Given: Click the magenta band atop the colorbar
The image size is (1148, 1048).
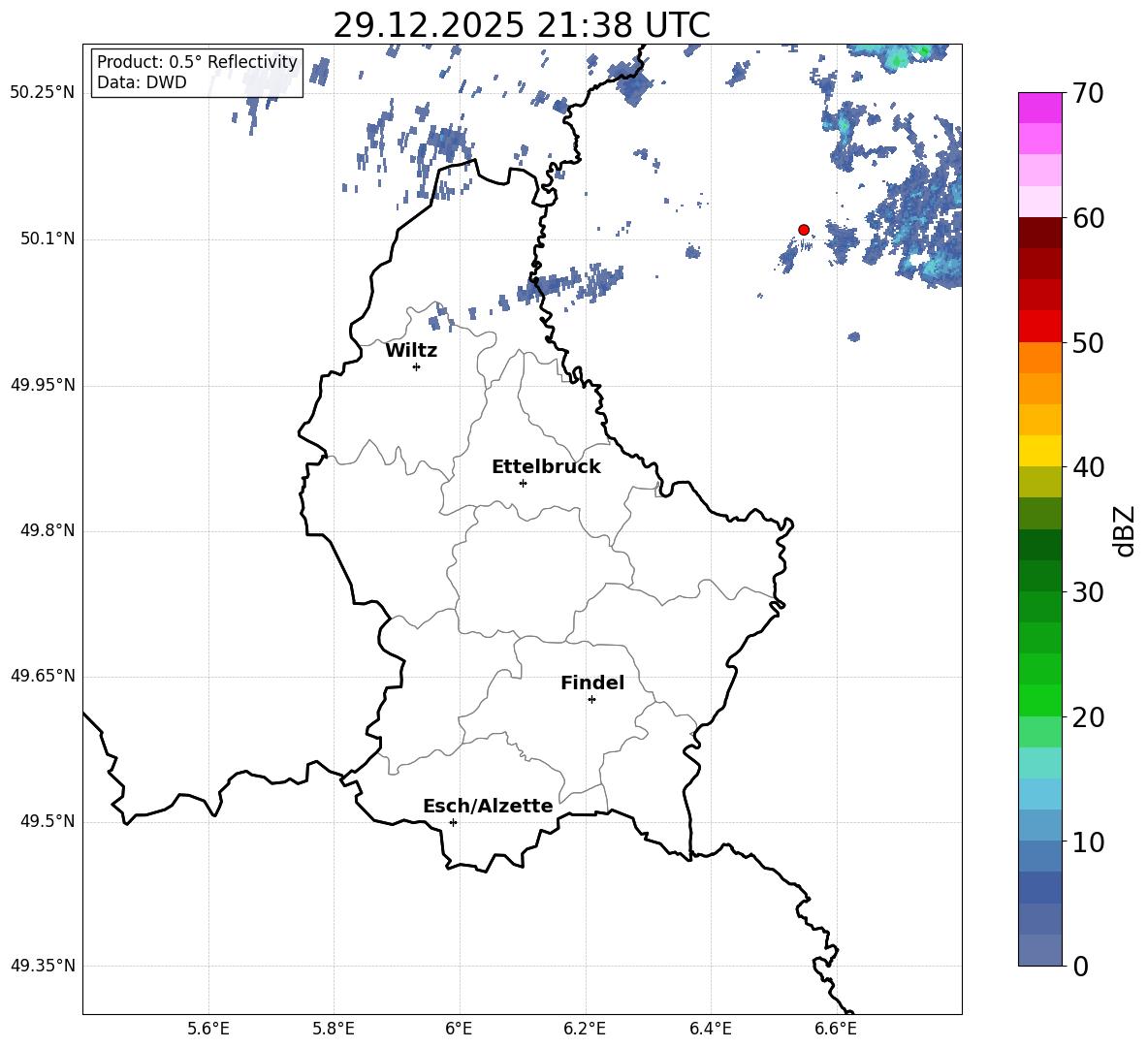Looking at the screenshot, I should pos(1040,108).
